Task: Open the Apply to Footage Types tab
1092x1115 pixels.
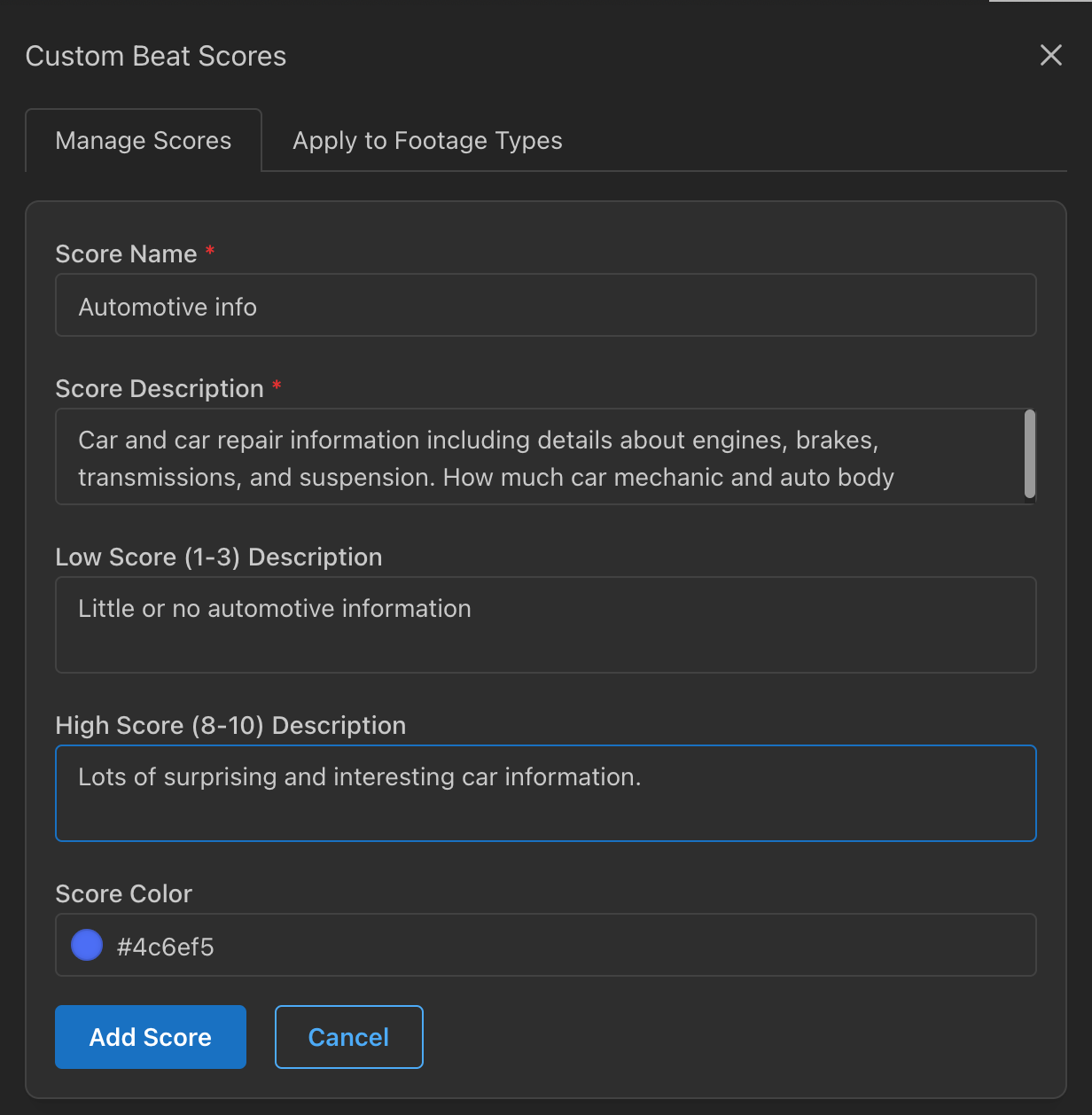Action: (427, 140)
